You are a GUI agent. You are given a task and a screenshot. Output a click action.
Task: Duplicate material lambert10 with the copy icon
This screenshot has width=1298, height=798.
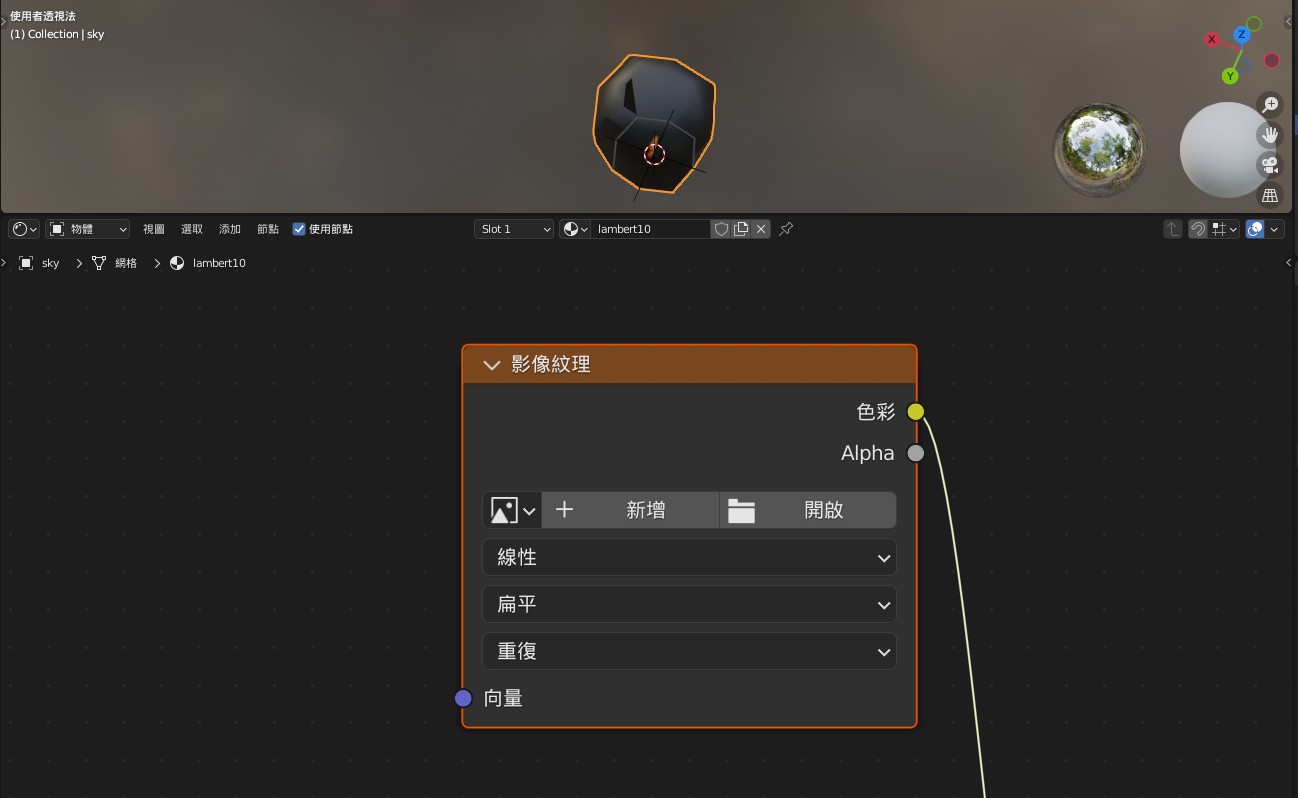tap(741, 229)
